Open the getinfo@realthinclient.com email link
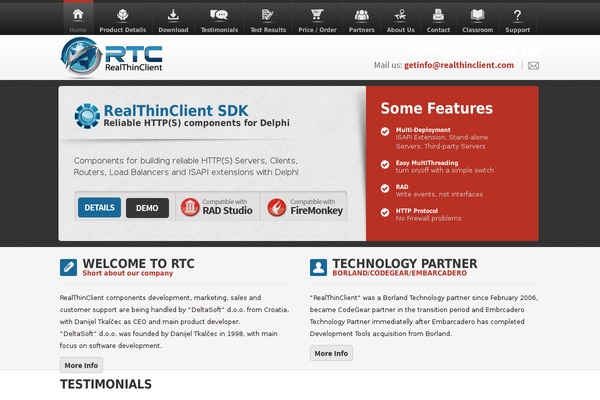The height and width of the screenshot is (400, 600). coord(459,65)
